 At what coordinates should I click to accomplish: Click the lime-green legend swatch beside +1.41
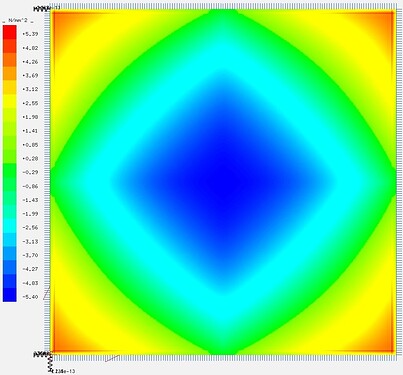click(10, 129)
